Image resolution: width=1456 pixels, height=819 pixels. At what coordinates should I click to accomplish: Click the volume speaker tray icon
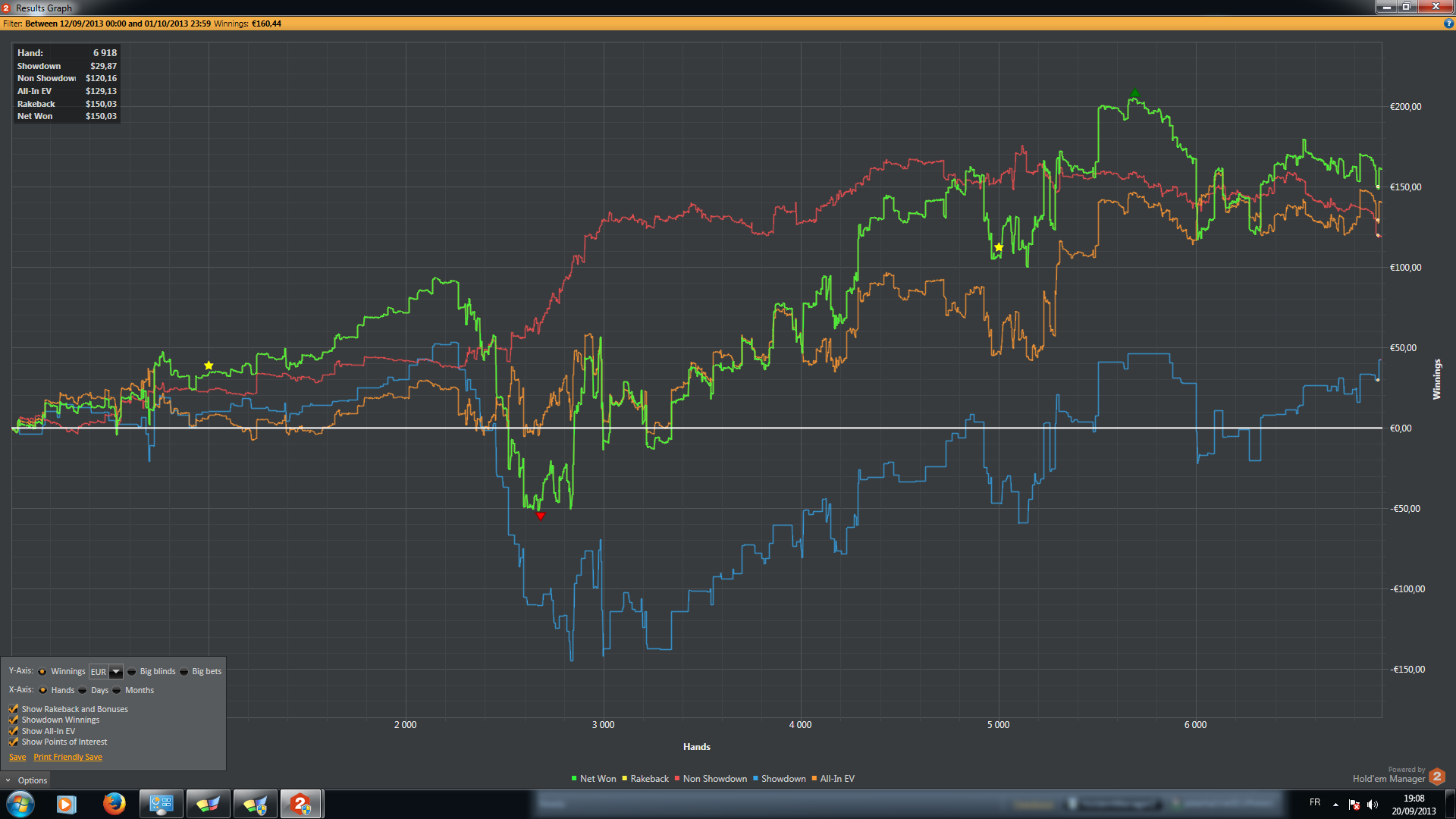point(1373,805)
